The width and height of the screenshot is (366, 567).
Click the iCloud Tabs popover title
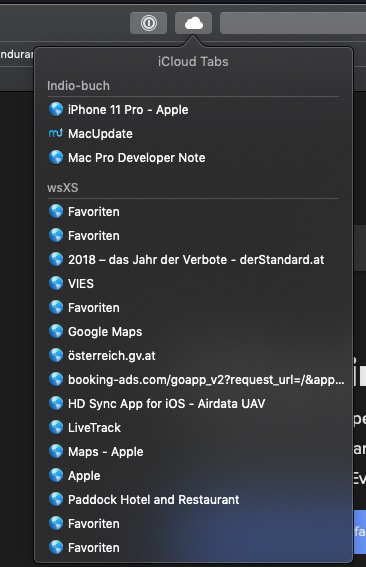(x=193, y=61)
